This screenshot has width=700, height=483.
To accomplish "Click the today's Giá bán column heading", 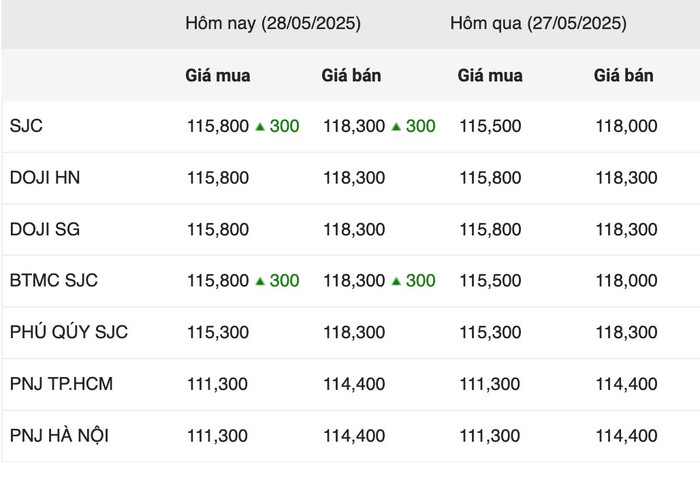I will pos(351,75).
